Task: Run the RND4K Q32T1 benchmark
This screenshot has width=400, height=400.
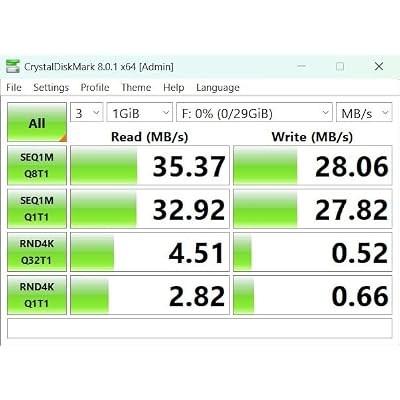Action: point(37,252)
